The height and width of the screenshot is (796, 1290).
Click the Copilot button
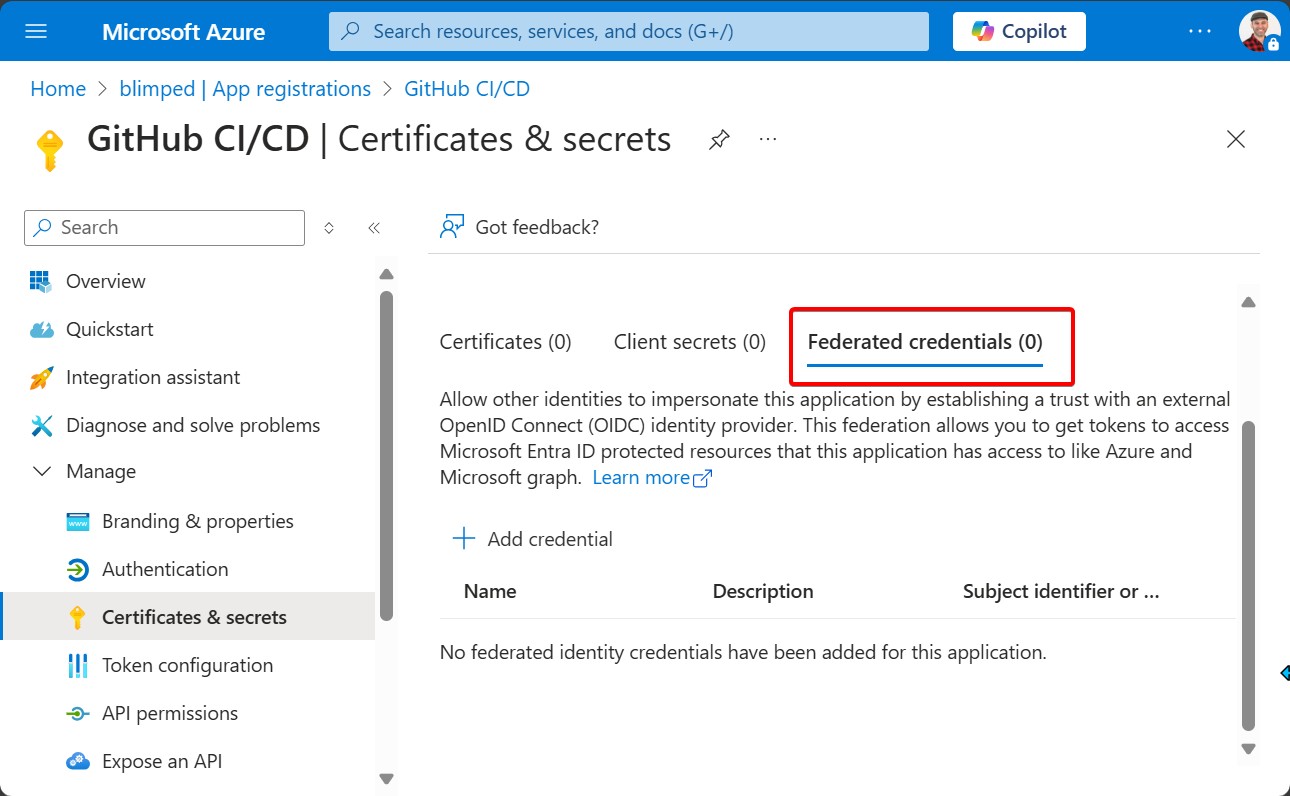pyautogui.click(x=1019, y=31)
